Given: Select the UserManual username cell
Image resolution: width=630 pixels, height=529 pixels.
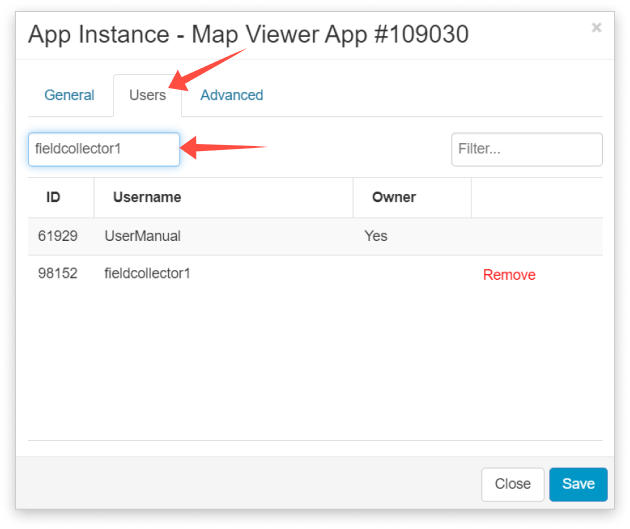Looking at the screenshot, I should click(x=143, y=236).
